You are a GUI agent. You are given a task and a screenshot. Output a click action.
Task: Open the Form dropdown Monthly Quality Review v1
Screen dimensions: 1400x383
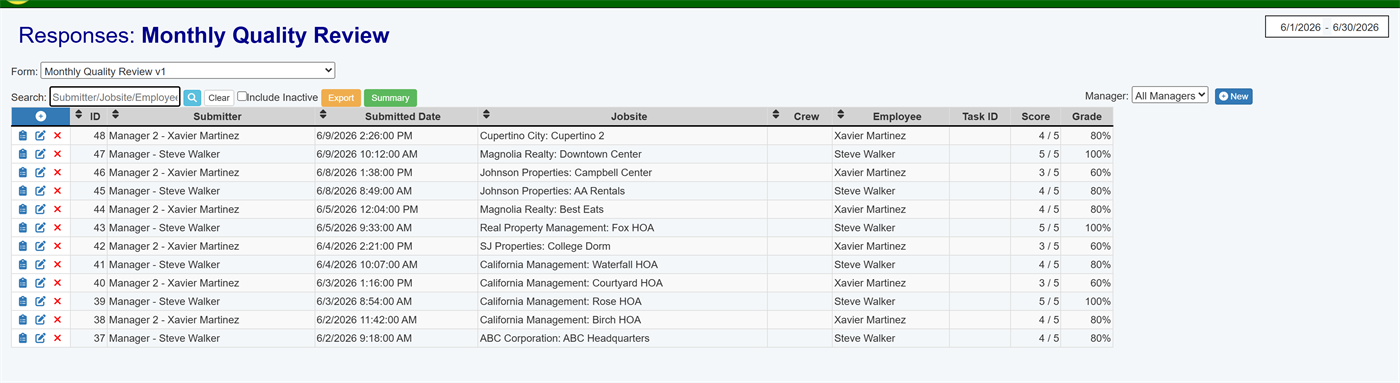coord(188,71)
